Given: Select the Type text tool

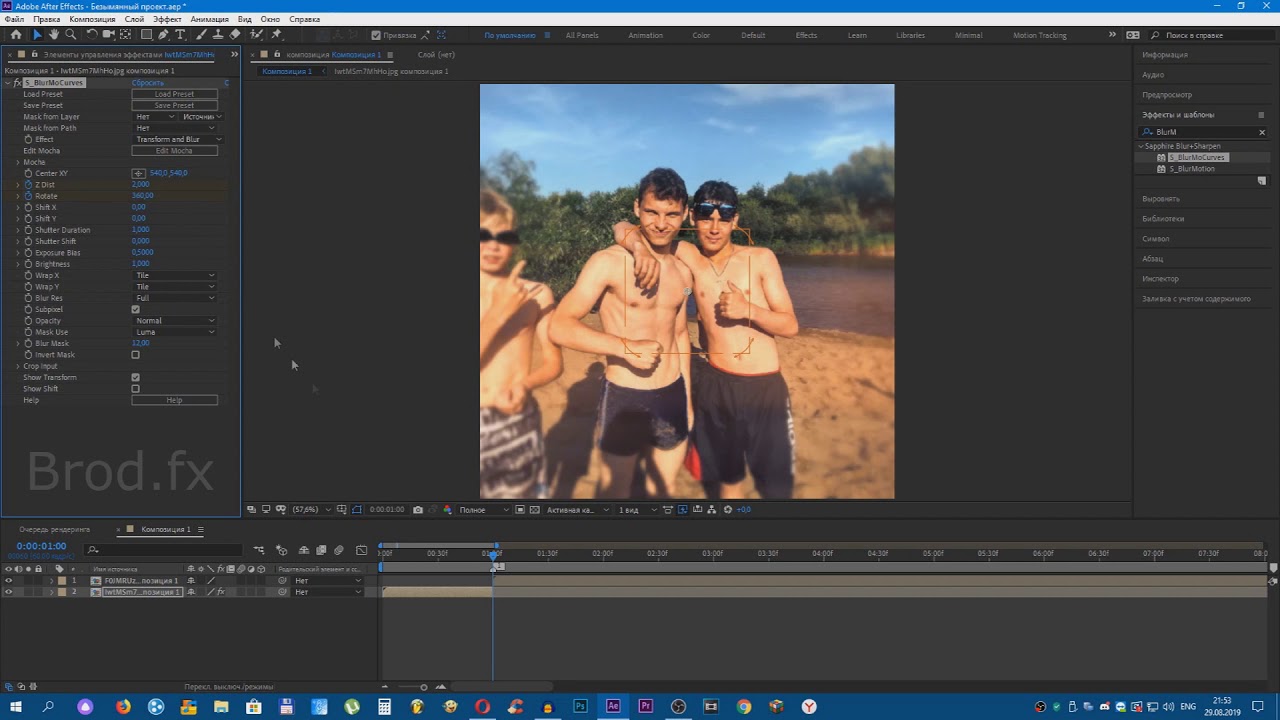Looking at the screenshot, I should (x=180, y=35).
